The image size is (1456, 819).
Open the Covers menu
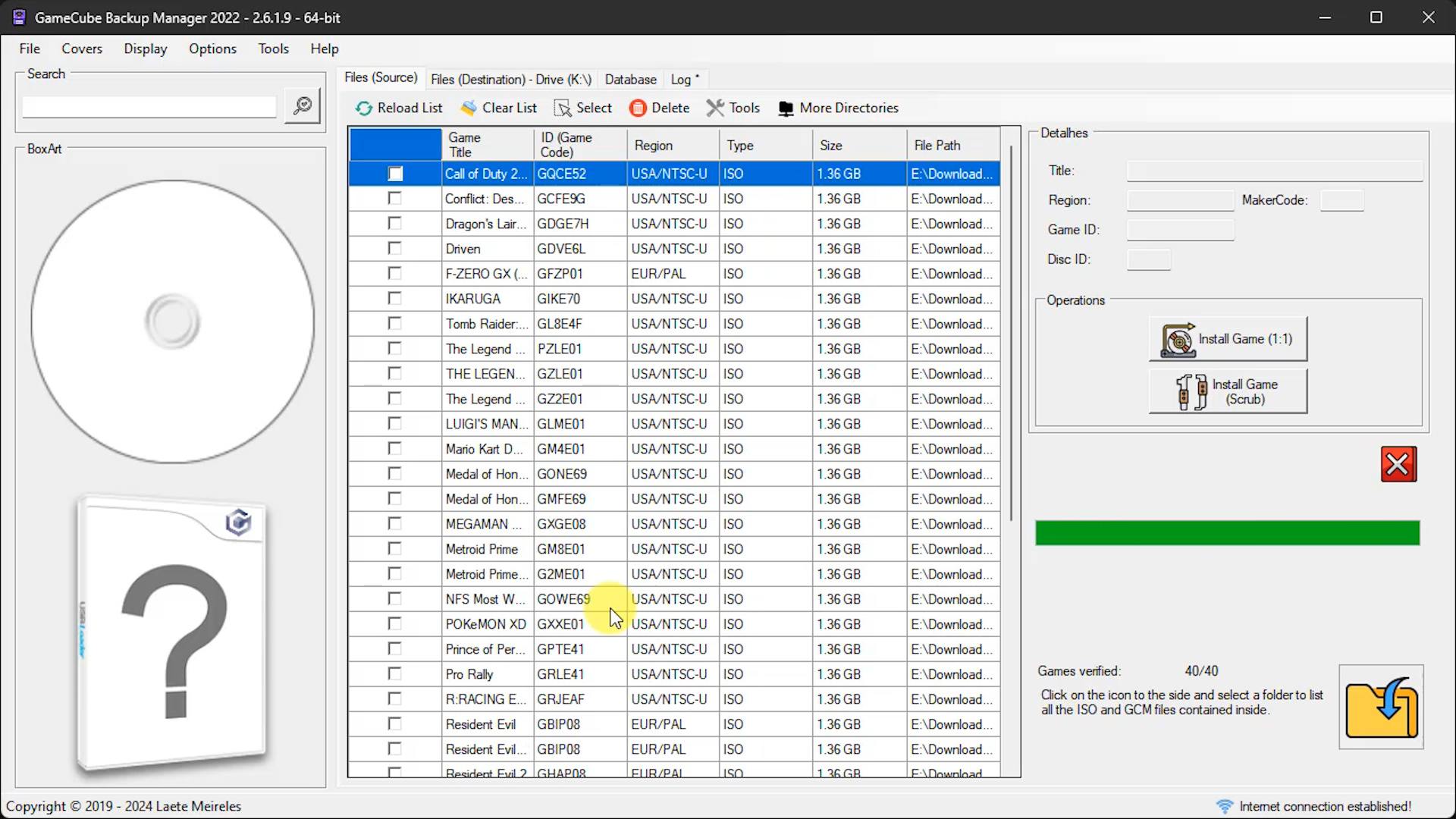click(x=82, y=49)
